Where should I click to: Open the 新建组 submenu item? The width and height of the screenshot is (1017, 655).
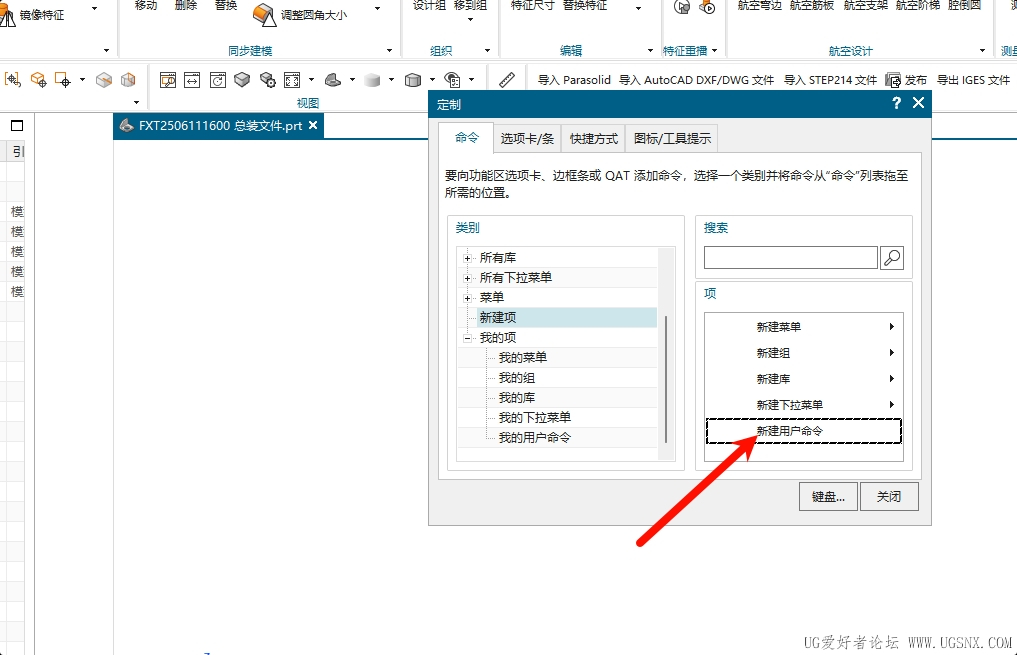(x=804, y=353)
